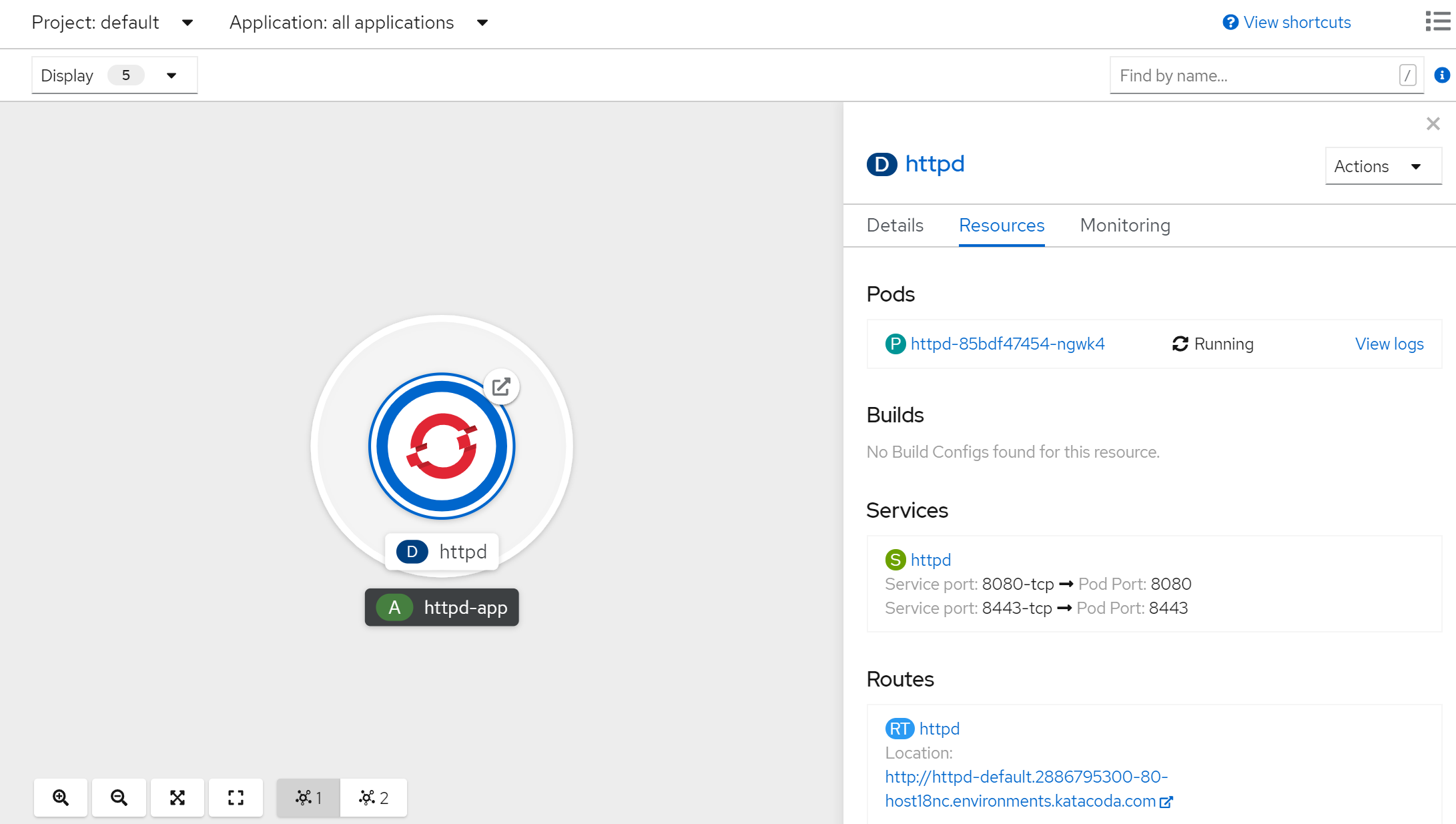This screenshot has height=824, width=1456.
Task: Toggle topology display layer 1
Action: click(308, 797)
